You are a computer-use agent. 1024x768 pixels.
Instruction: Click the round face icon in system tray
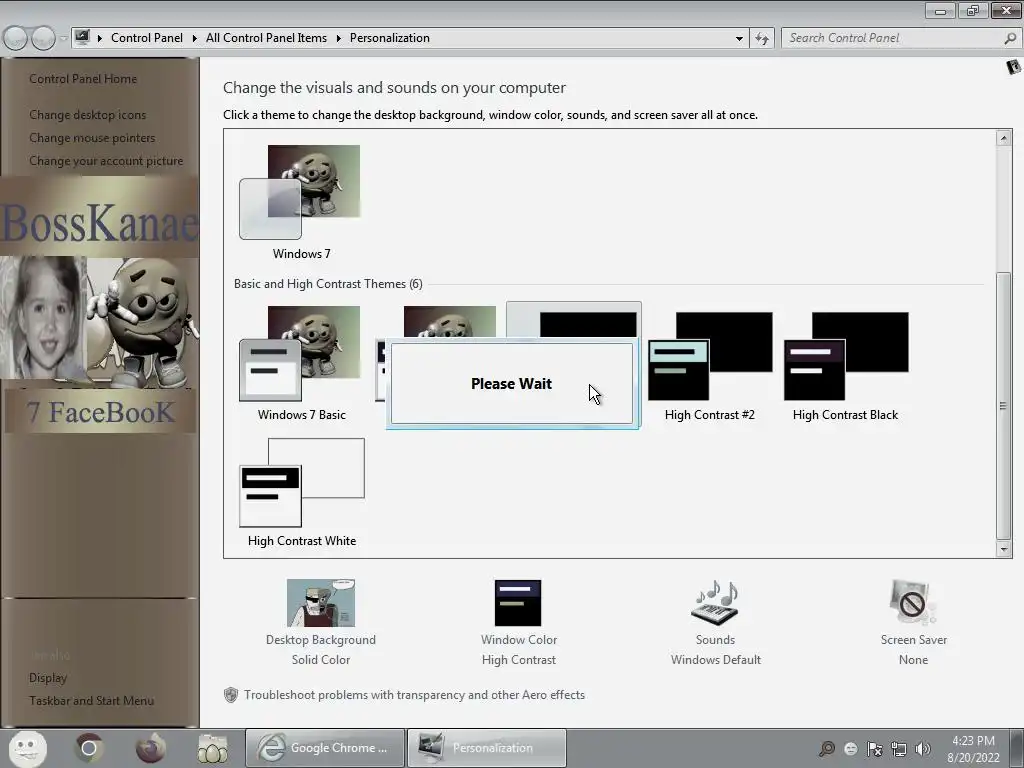pos(850,748)
